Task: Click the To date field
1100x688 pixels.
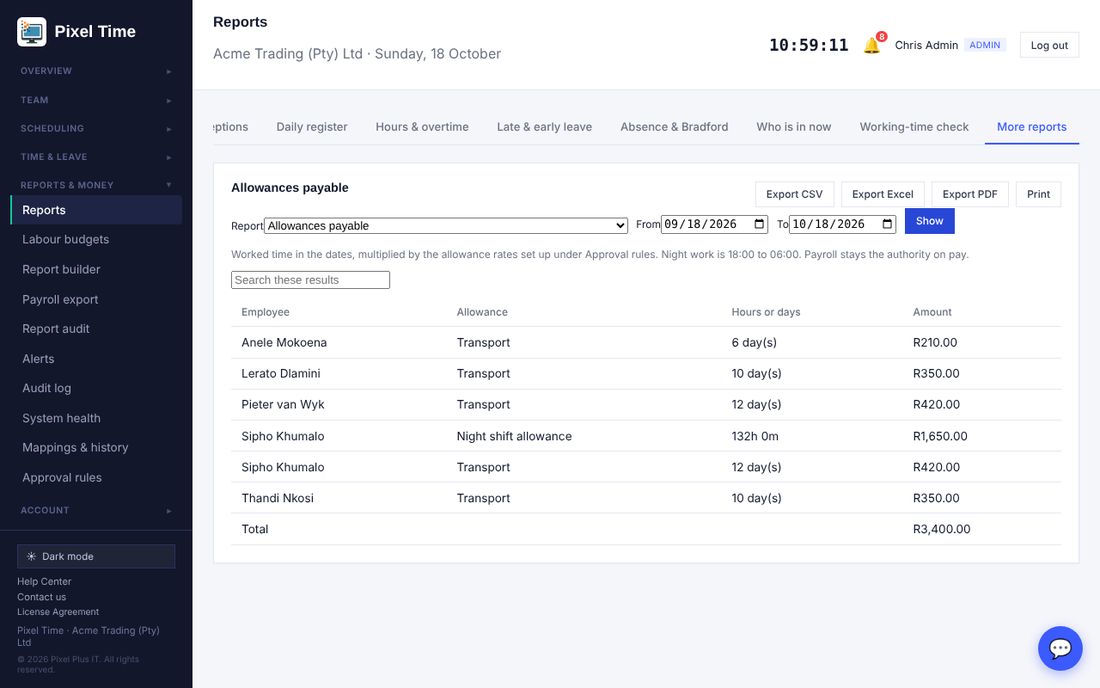Action: point(843,224)
